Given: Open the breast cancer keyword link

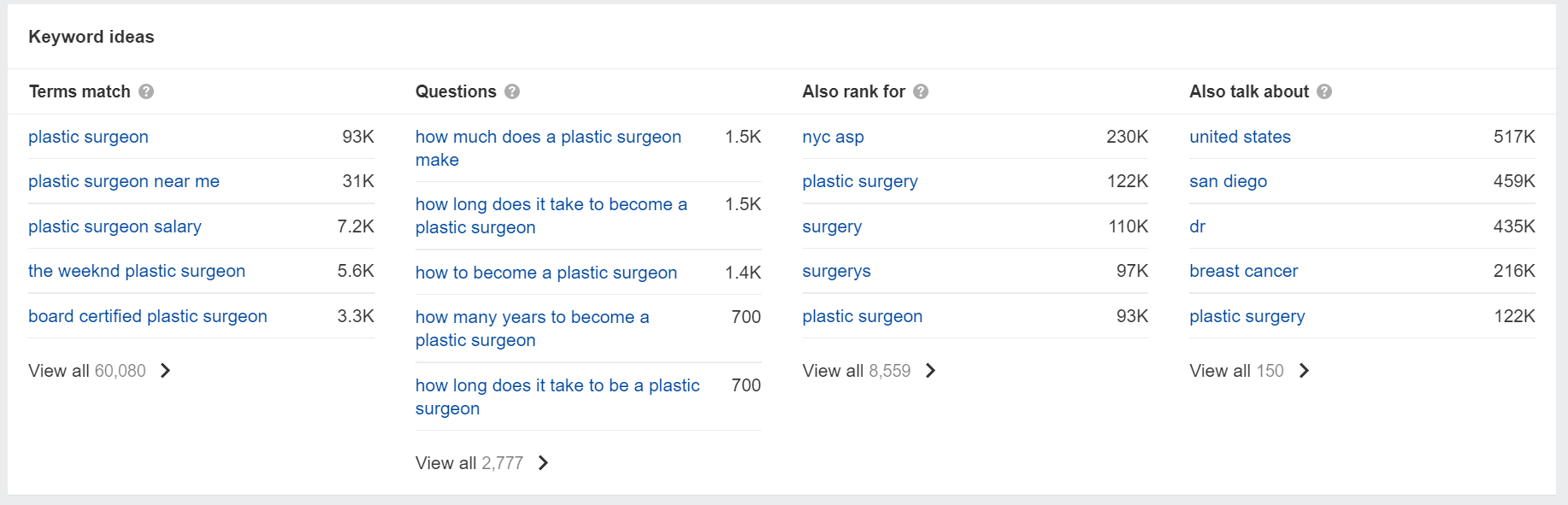Looking at the screenshot, I should coord(1243,271).
